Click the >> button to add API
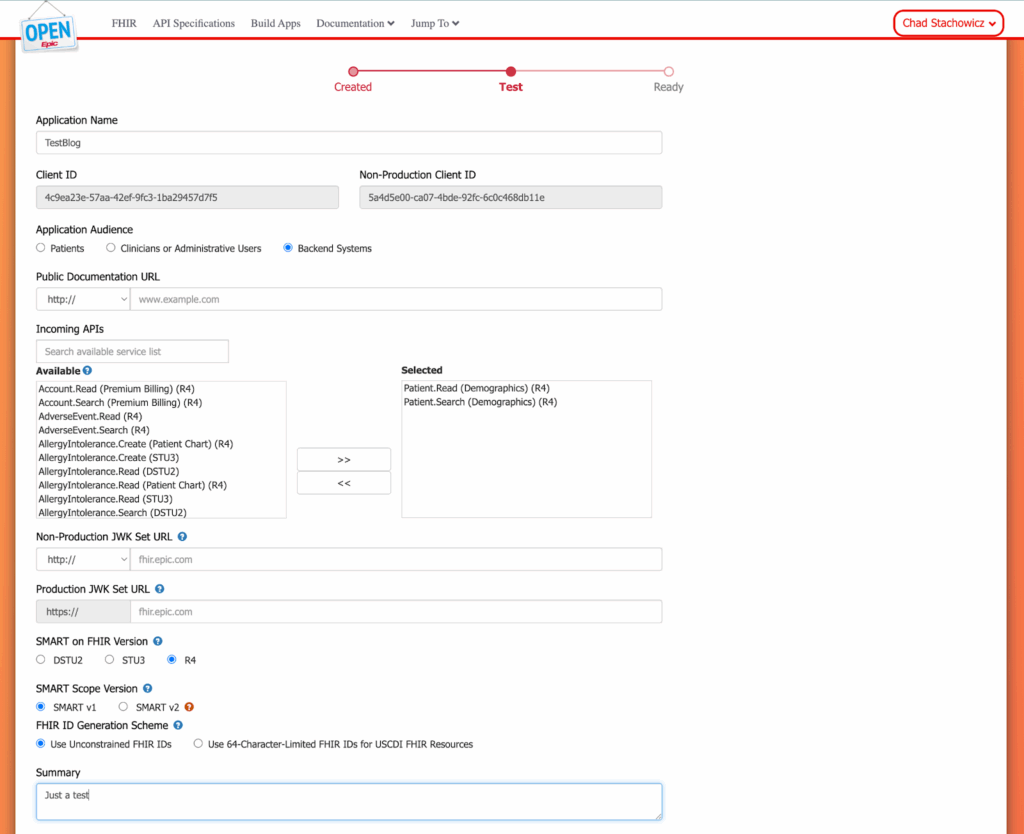The width and height of the screenshot is (1024, 834). coord(343,460)
